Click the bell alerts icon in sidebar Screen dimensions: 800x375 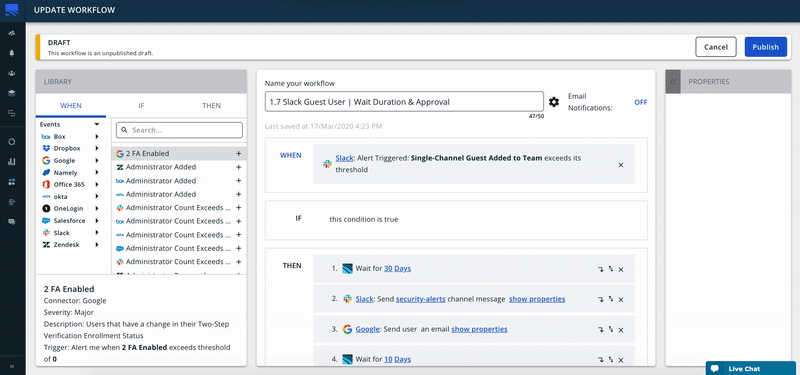[x=12, y=53]
